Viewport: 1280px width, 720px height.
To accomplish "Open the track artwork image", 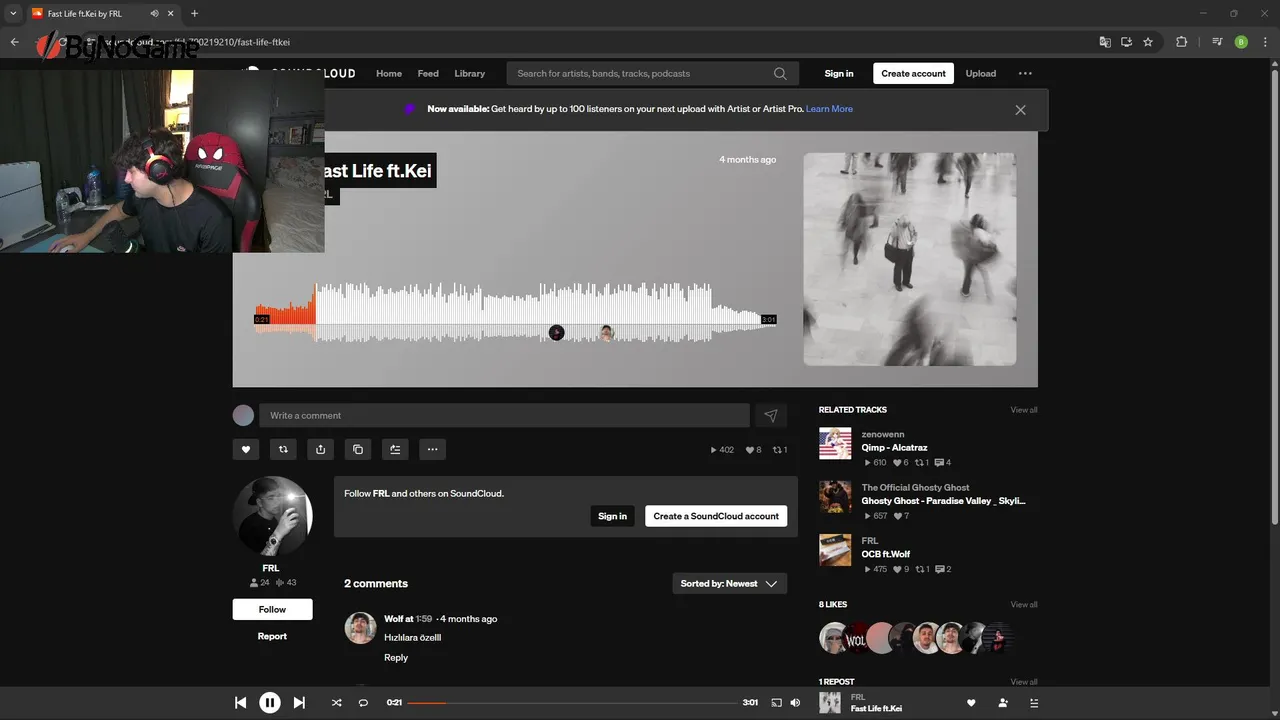I will 910,259.
